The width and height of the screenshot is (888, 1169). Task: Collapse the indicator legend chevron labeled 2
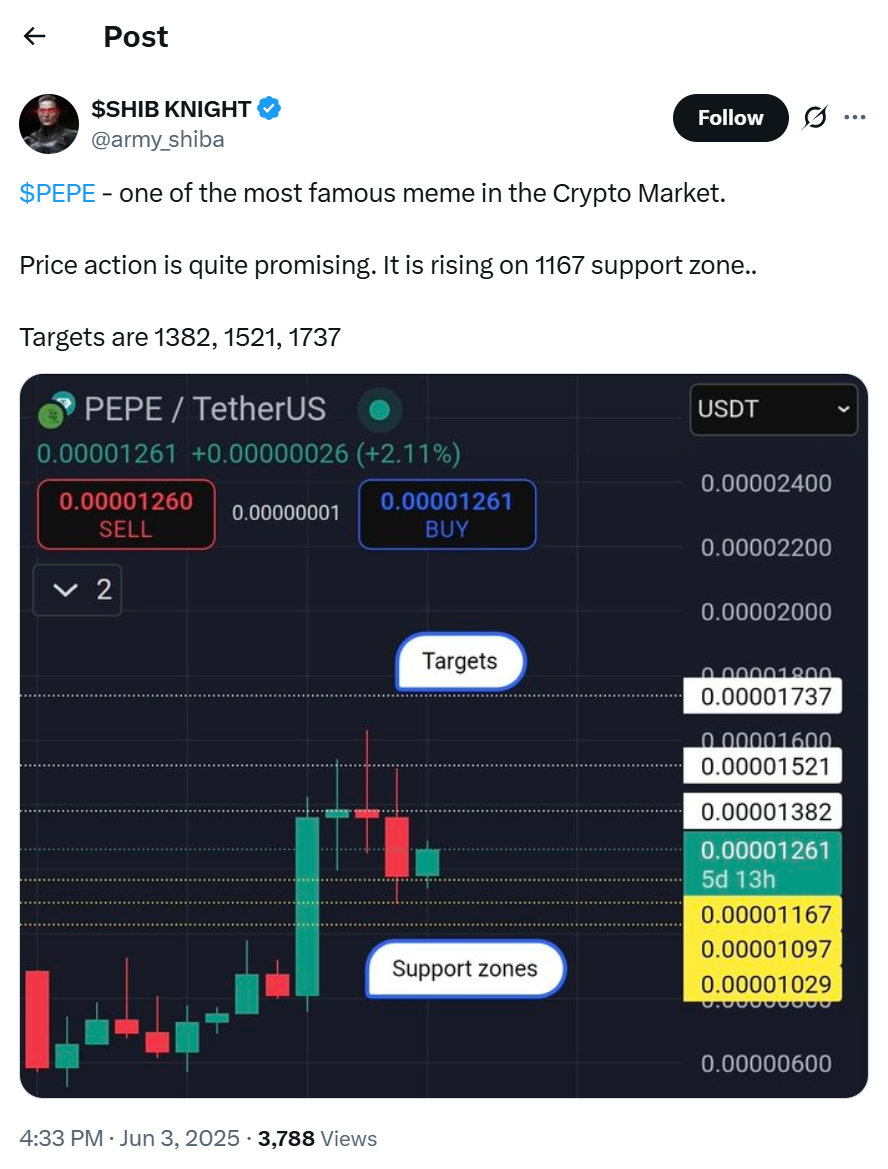click(x=78, y=590)
